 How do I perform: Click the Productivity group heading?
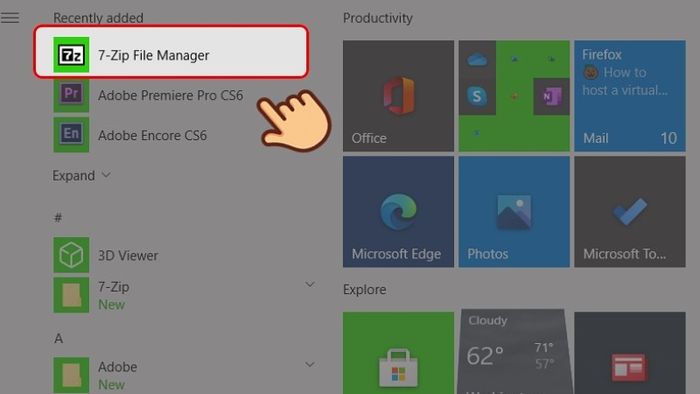(378, 18)
